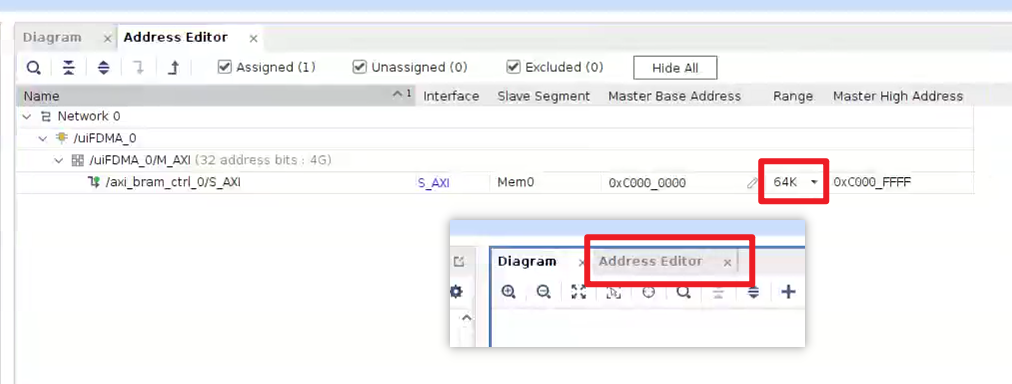Collapse the /uiFDMA_0/M_AXI tree node
The image size is (1012, 384).
(x=59, y=160)
